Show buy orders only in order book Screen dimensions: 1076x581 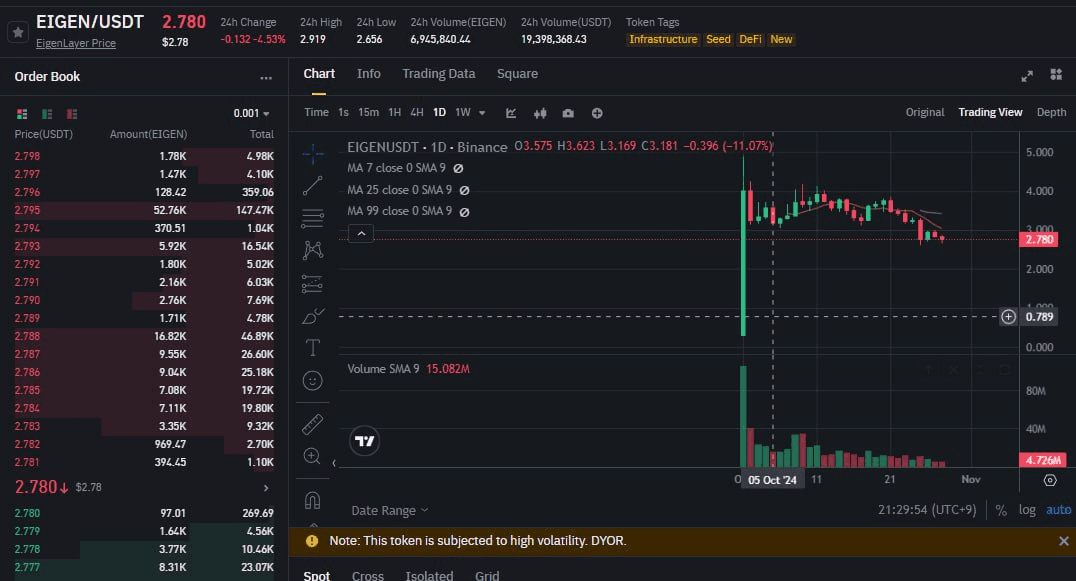tap(47, 114)
